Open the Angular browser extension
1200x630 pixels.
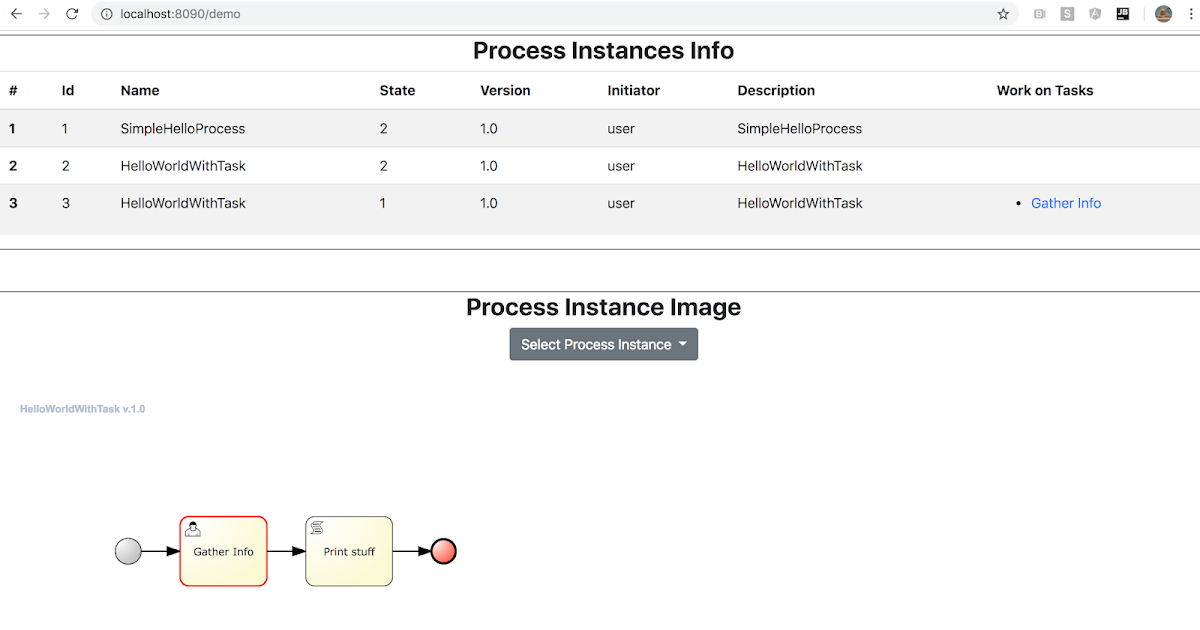[1094, 14]
